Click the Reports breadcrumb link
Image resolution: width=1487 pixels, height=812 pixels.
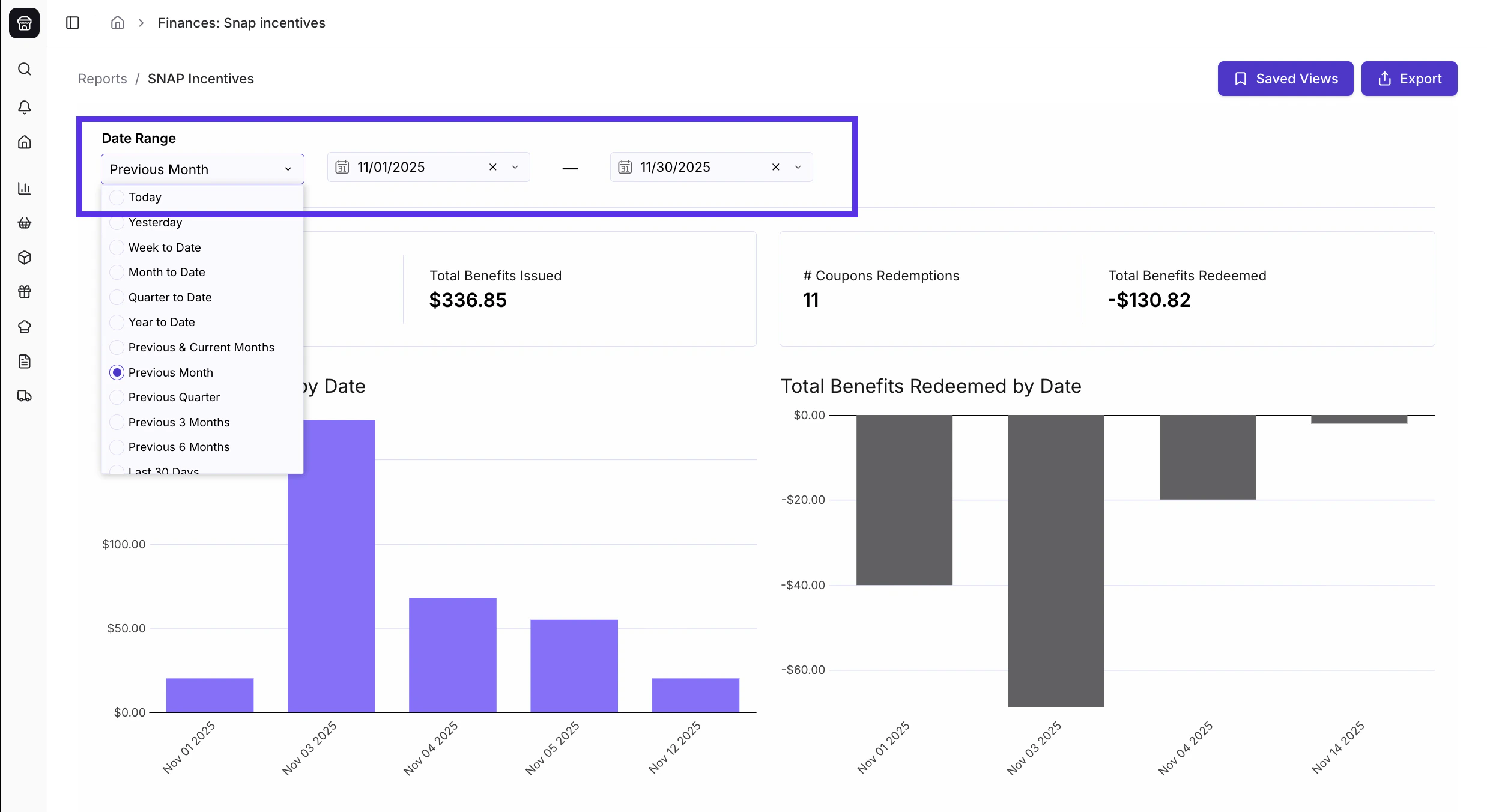(x=103, y=79)
